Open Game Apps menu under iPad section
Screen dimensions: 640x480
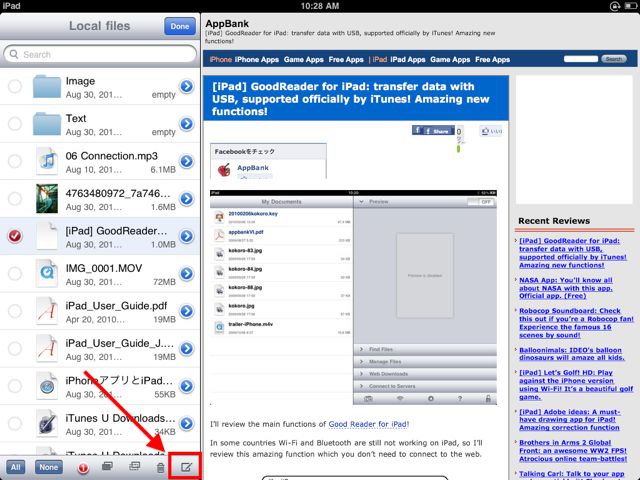point(450,60)
